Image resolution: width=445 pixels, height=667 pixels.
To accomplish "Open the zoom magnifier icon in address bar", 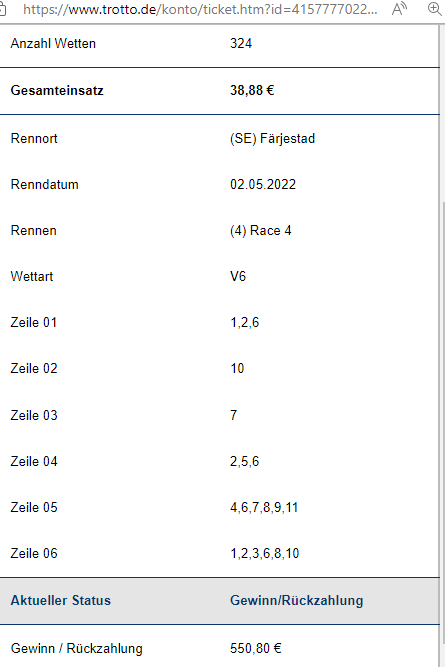I will 434,9.
